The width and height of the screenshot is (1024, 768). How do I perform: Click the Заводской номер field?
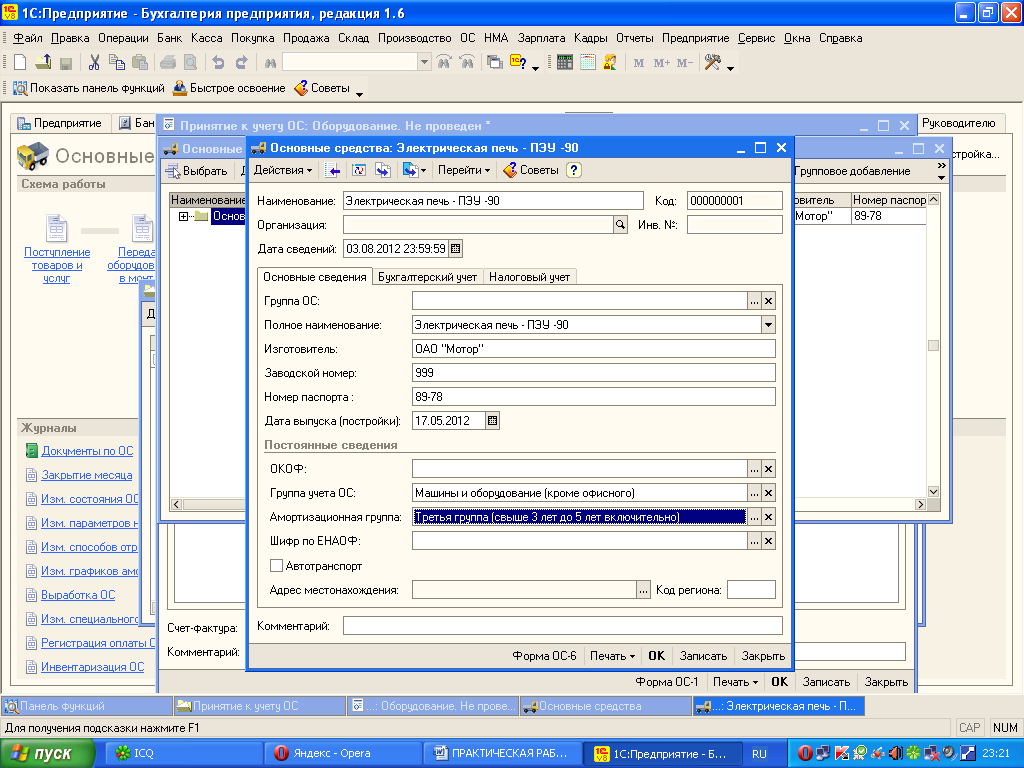(x=594, y=373)
